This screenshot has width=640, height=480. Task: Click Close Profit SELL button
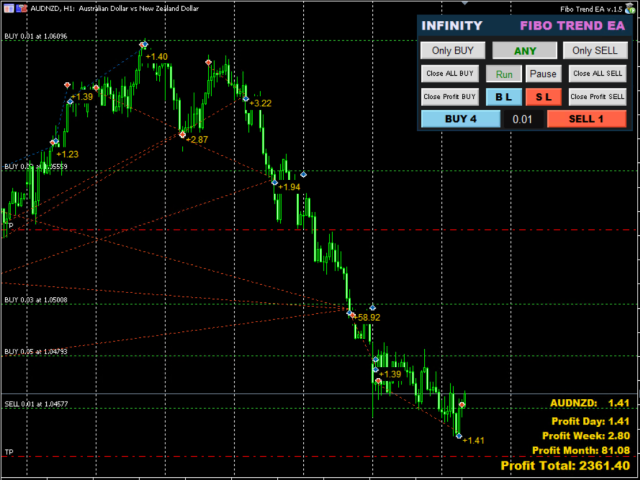point(597,97)
